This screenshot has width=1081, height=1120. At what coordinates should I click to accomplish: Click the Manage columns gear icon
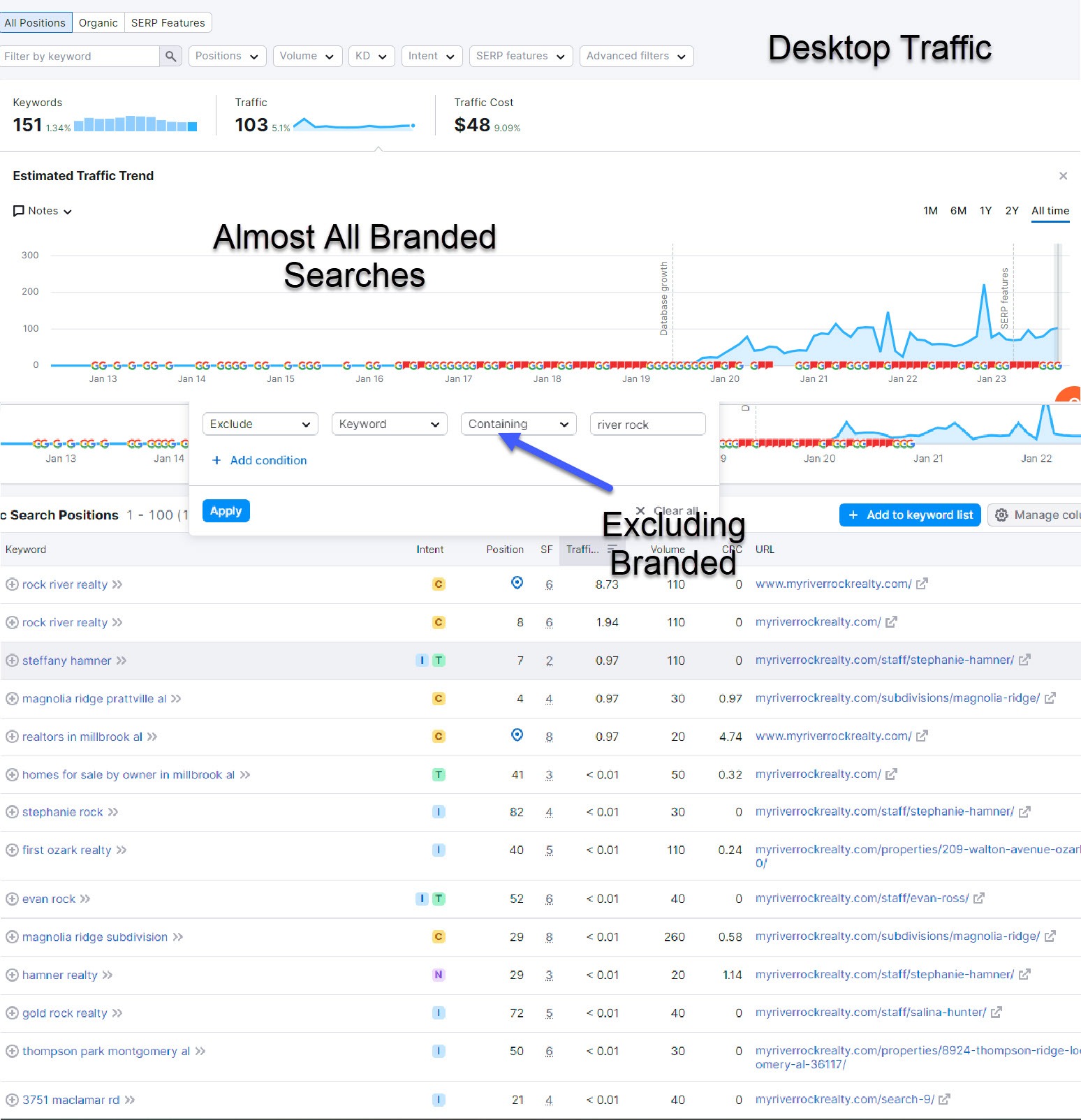point(1001,515)
